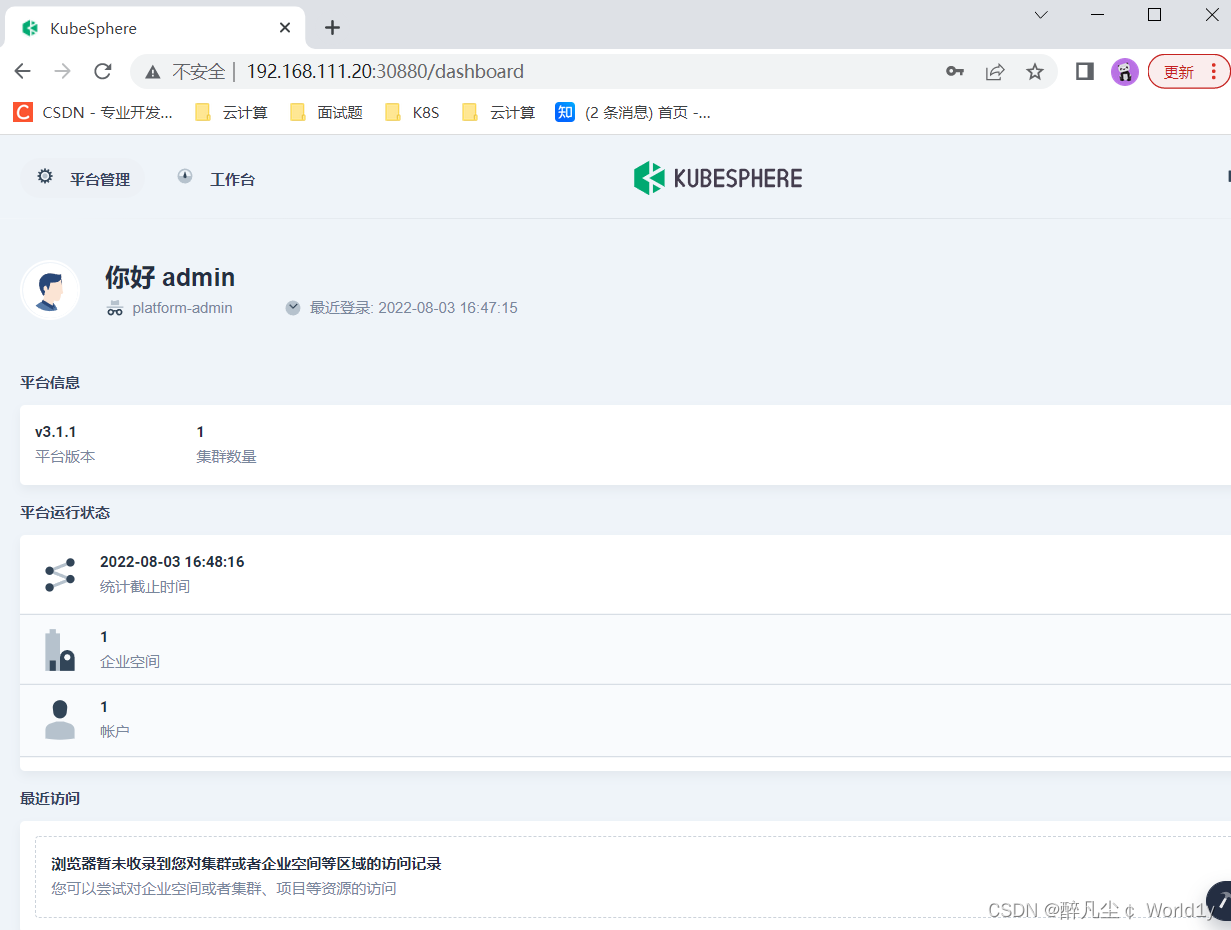Click the KubeSphere logo in header
1231x930 pixels.
718,178
